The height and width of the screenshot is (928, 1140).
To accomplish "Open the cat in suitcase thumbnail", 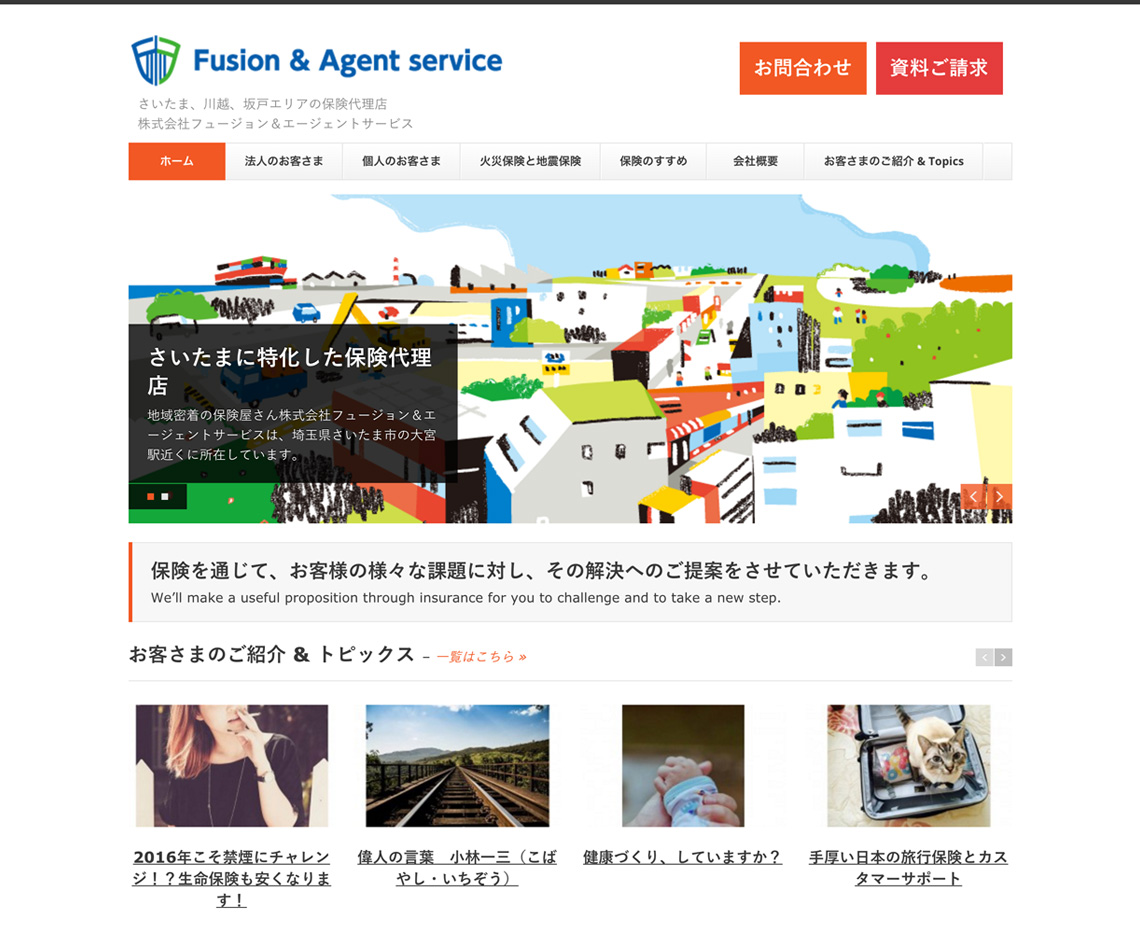I will click(x=909, y=765).
